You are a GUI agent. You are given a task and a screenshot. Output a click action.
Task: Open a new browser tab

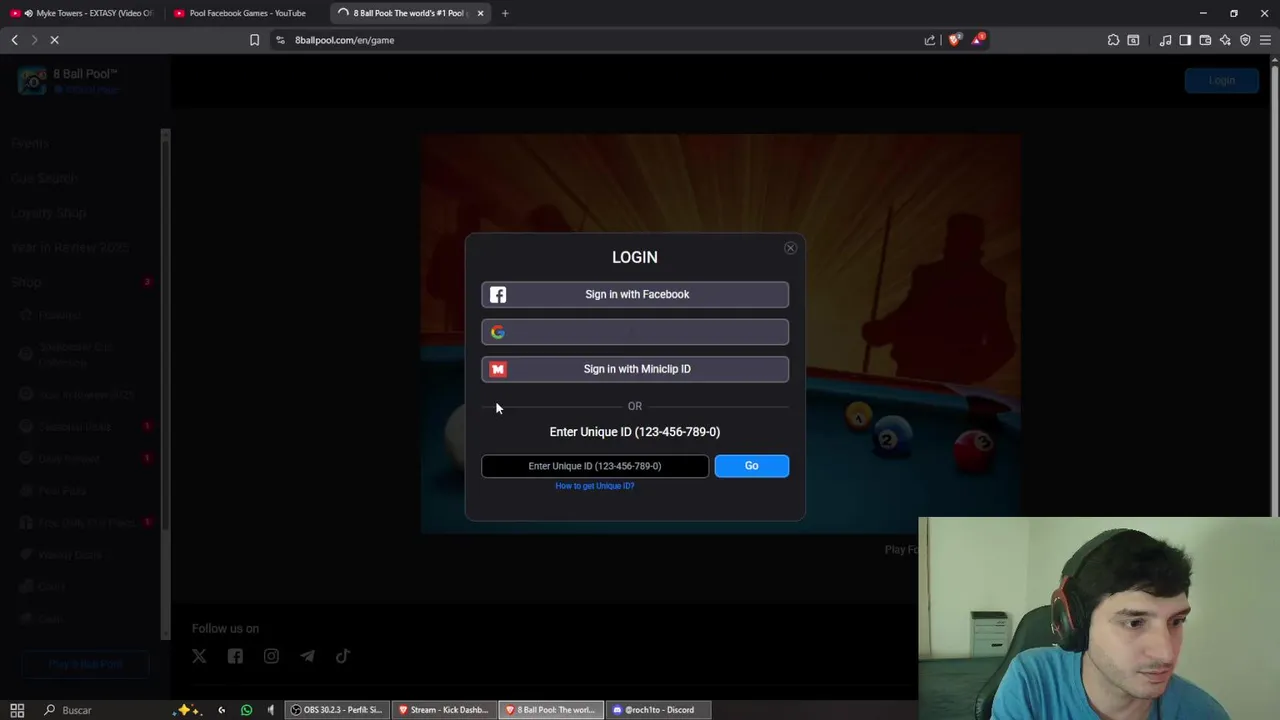(505, 13)
